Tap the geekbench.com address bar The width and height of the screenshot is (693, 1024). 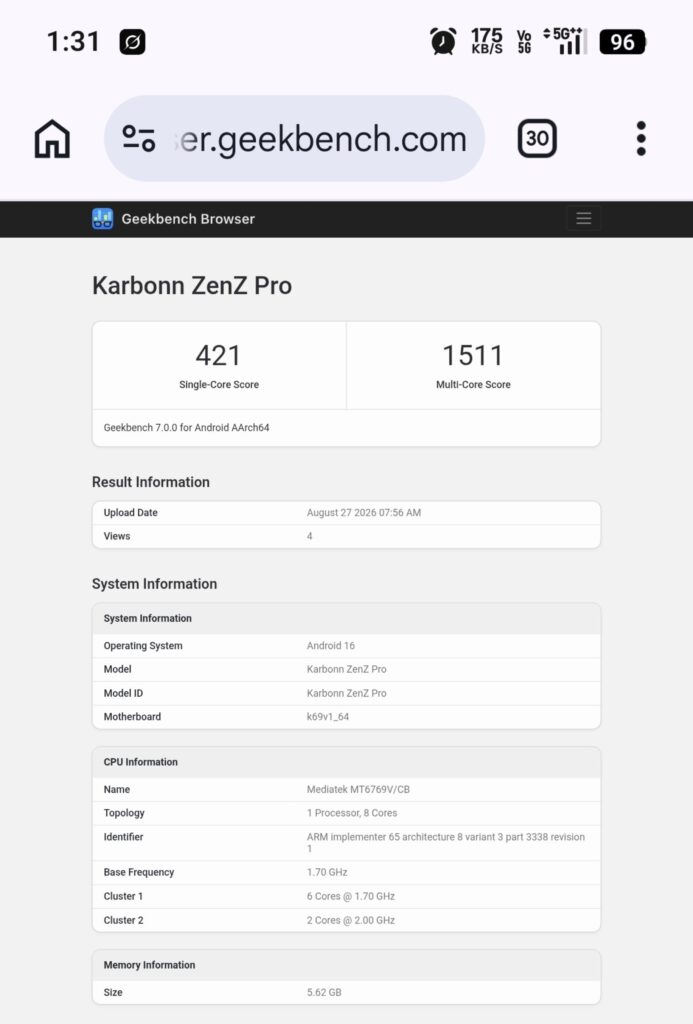point(294,138)
